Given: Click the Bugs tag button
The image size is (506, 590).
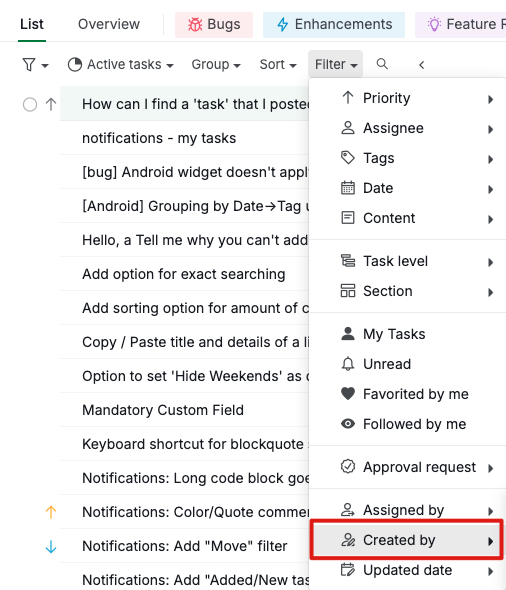Looking at the screenshot, I should click(x=214, y=24).
